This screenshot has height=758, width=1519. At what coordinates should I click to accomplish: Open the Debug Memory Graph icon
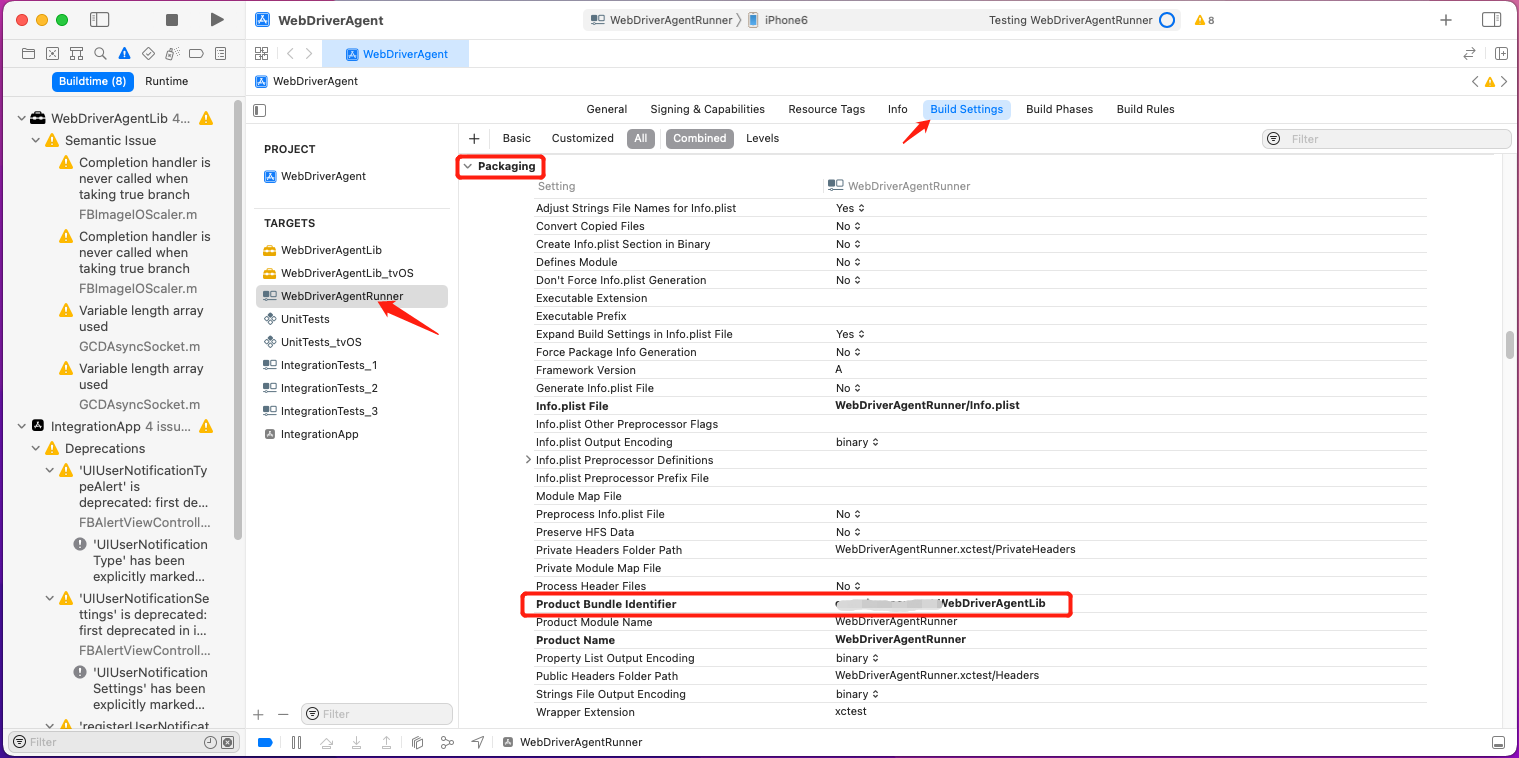point(447,742)
